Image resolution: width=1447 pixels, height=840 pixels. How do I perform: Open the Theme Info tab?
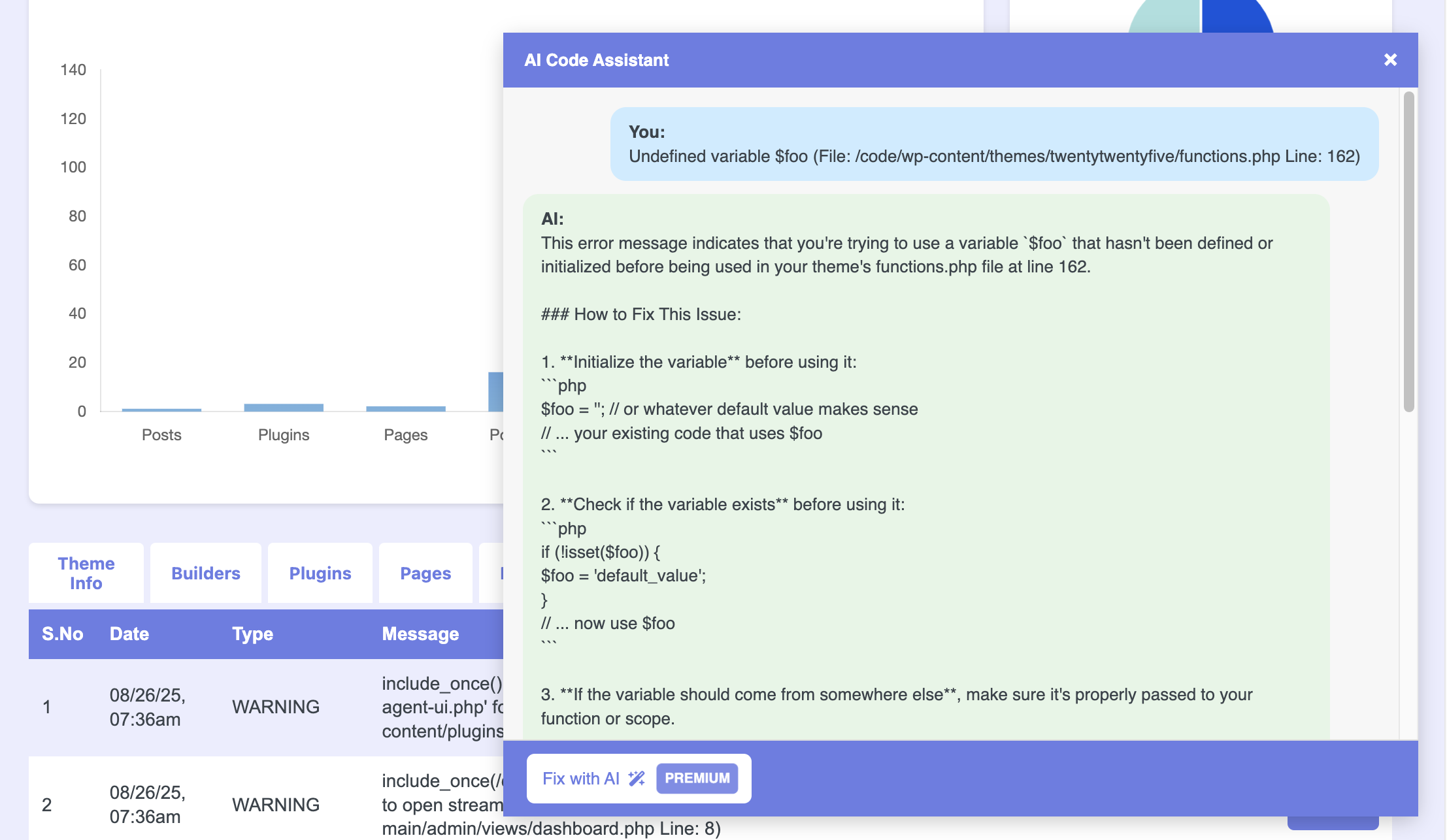pos(86,573)
